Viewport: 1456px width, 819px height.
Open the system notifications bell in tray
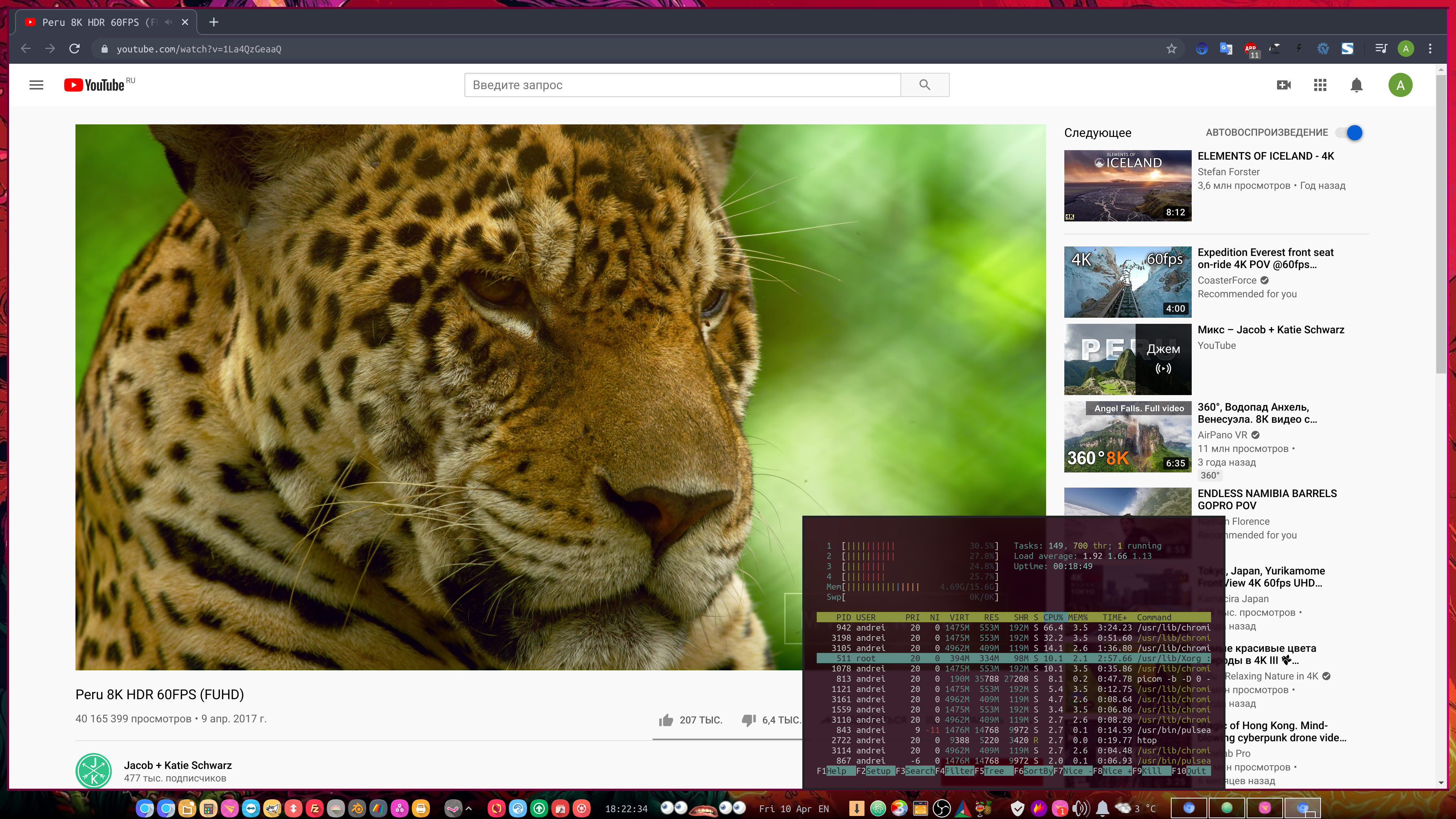coord(1102,808)
